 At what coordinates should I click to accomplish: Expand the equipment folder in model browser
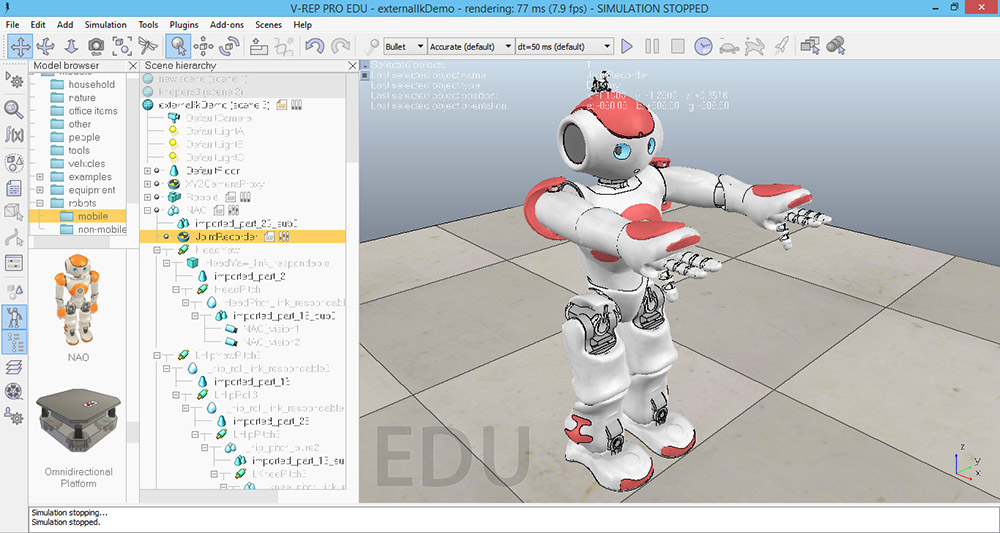(40, 190)
